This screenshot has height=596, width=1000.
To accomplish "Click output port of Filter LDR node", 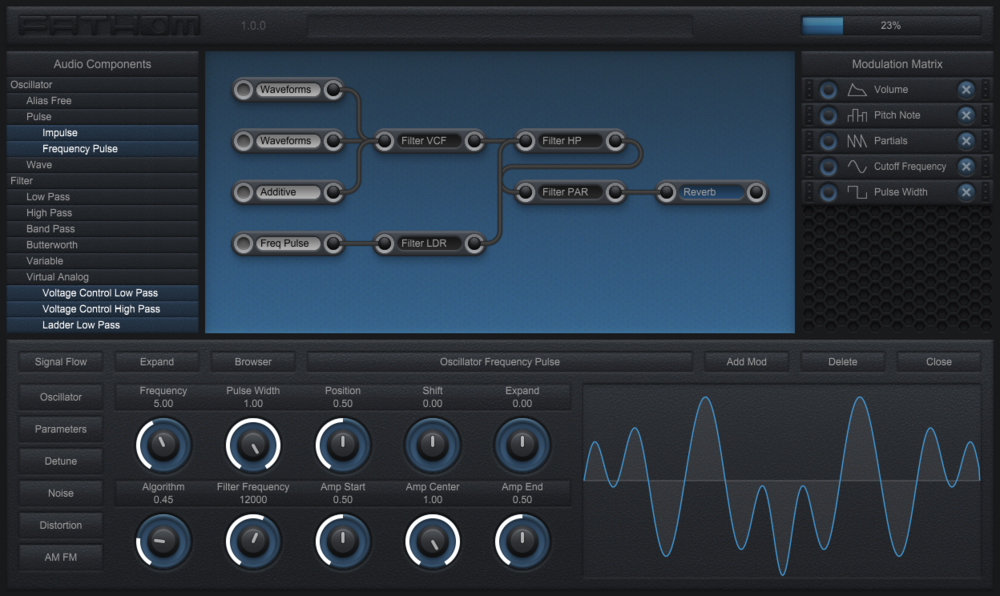I will click(x=474, y=243).
